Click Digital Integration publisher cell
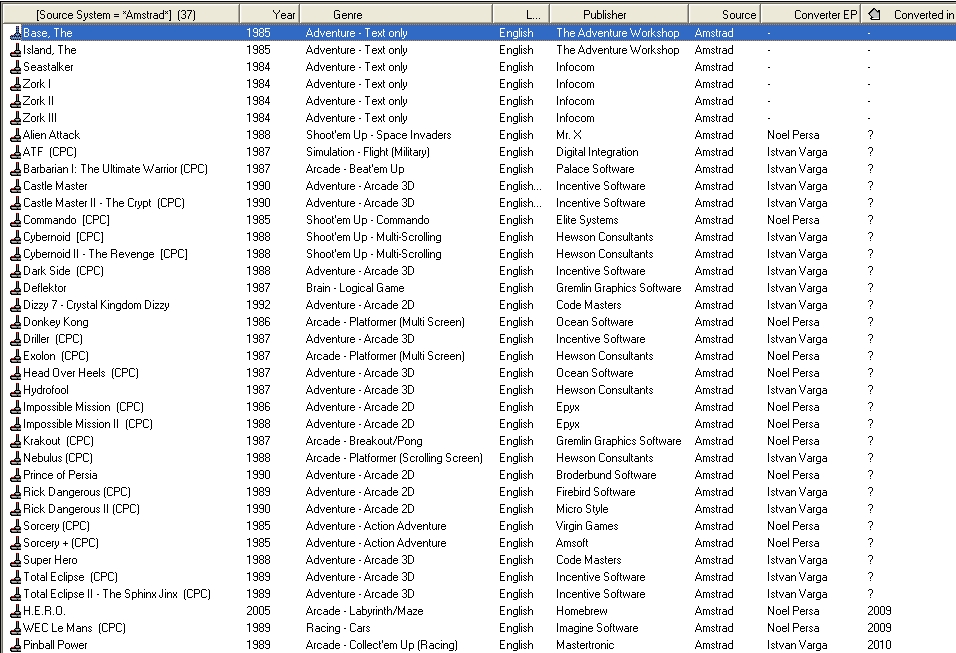This screenshot has width=956, height=653. coord(597,152)
